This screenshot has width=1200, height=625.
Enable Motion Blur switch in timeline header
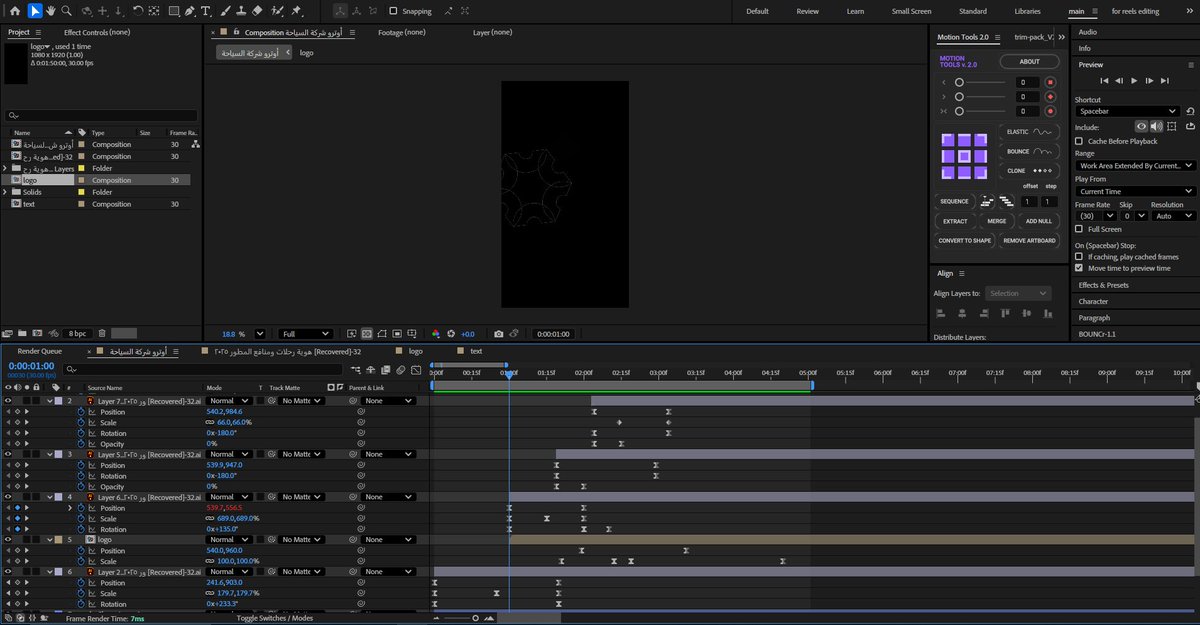(401, 370)
